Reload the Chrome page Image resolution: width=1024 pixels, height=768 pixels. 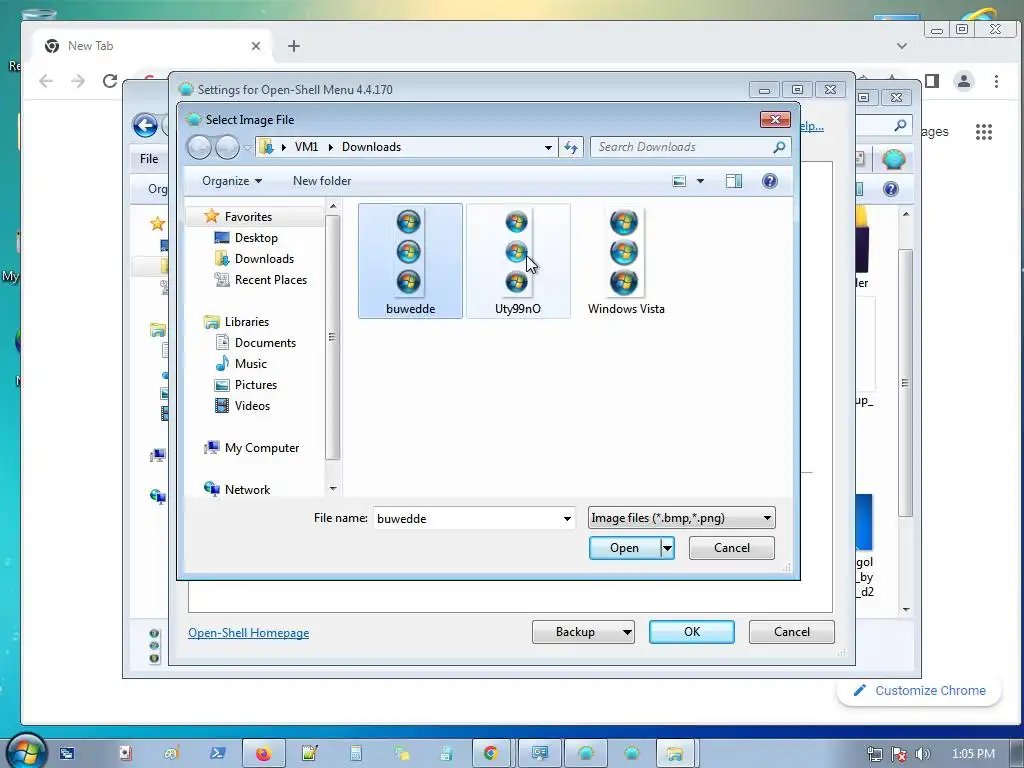tap(110, 81)
